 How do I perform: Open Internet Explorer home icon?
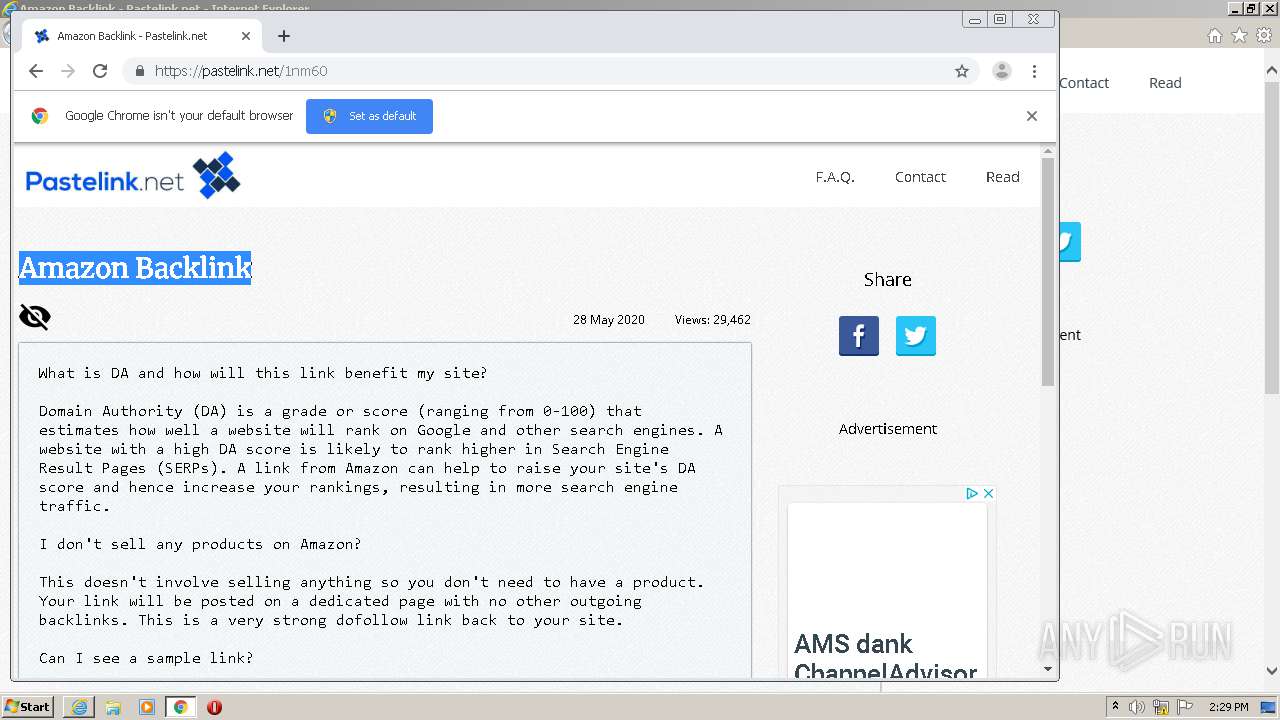tap(1214, 35)
